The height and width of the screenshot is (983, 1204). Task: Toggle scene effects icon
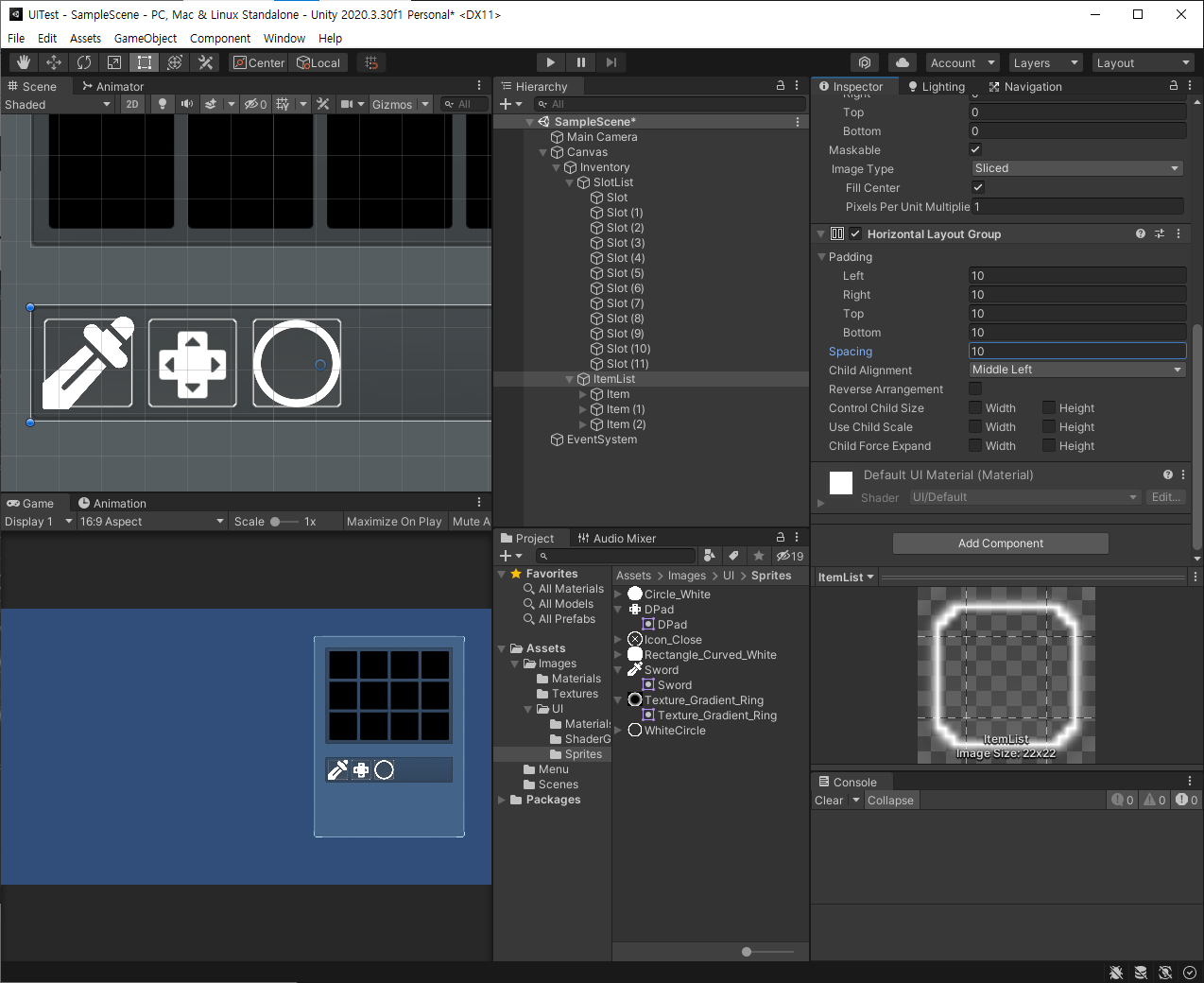212,104
